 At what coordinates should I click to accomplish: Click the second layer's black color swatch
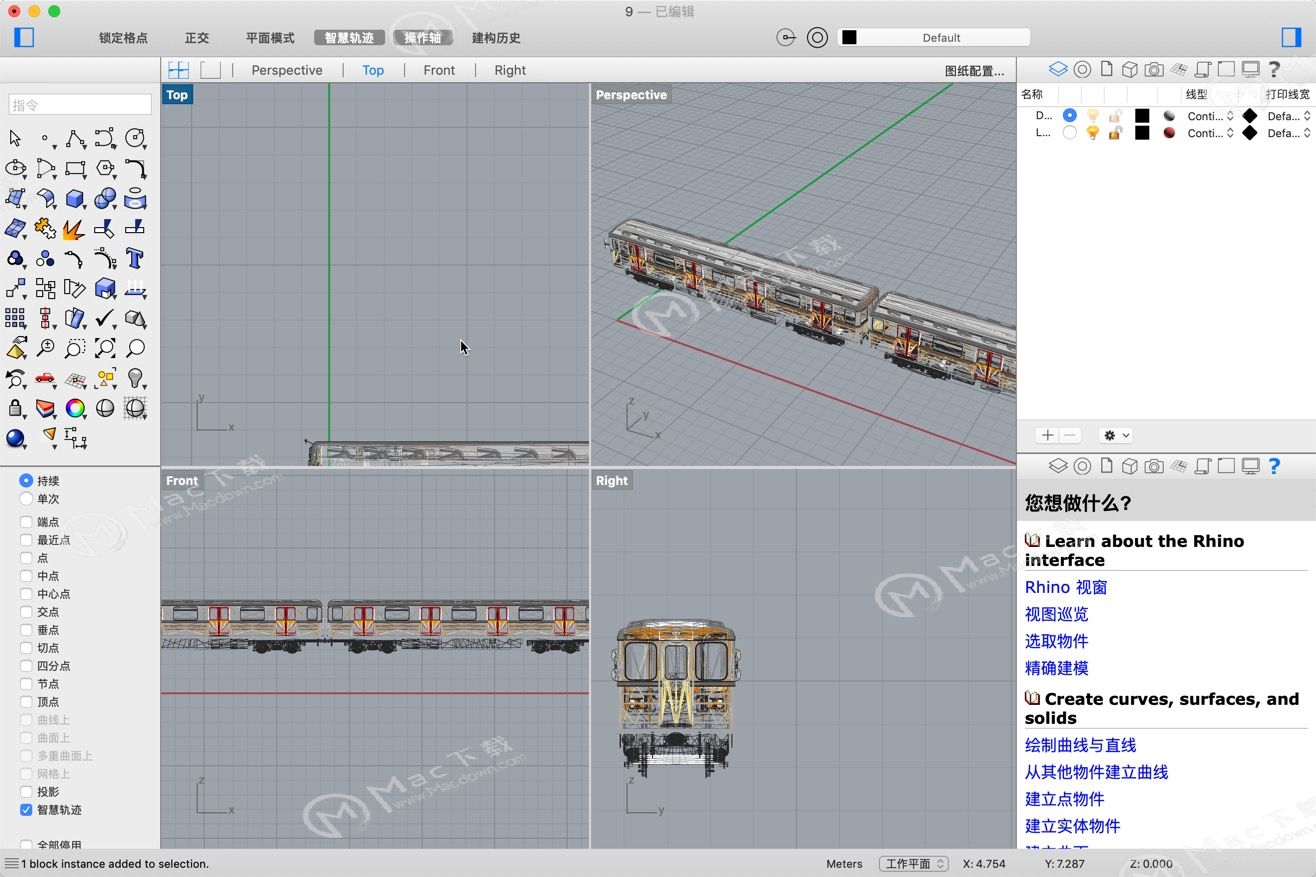tap(1142, 133)
